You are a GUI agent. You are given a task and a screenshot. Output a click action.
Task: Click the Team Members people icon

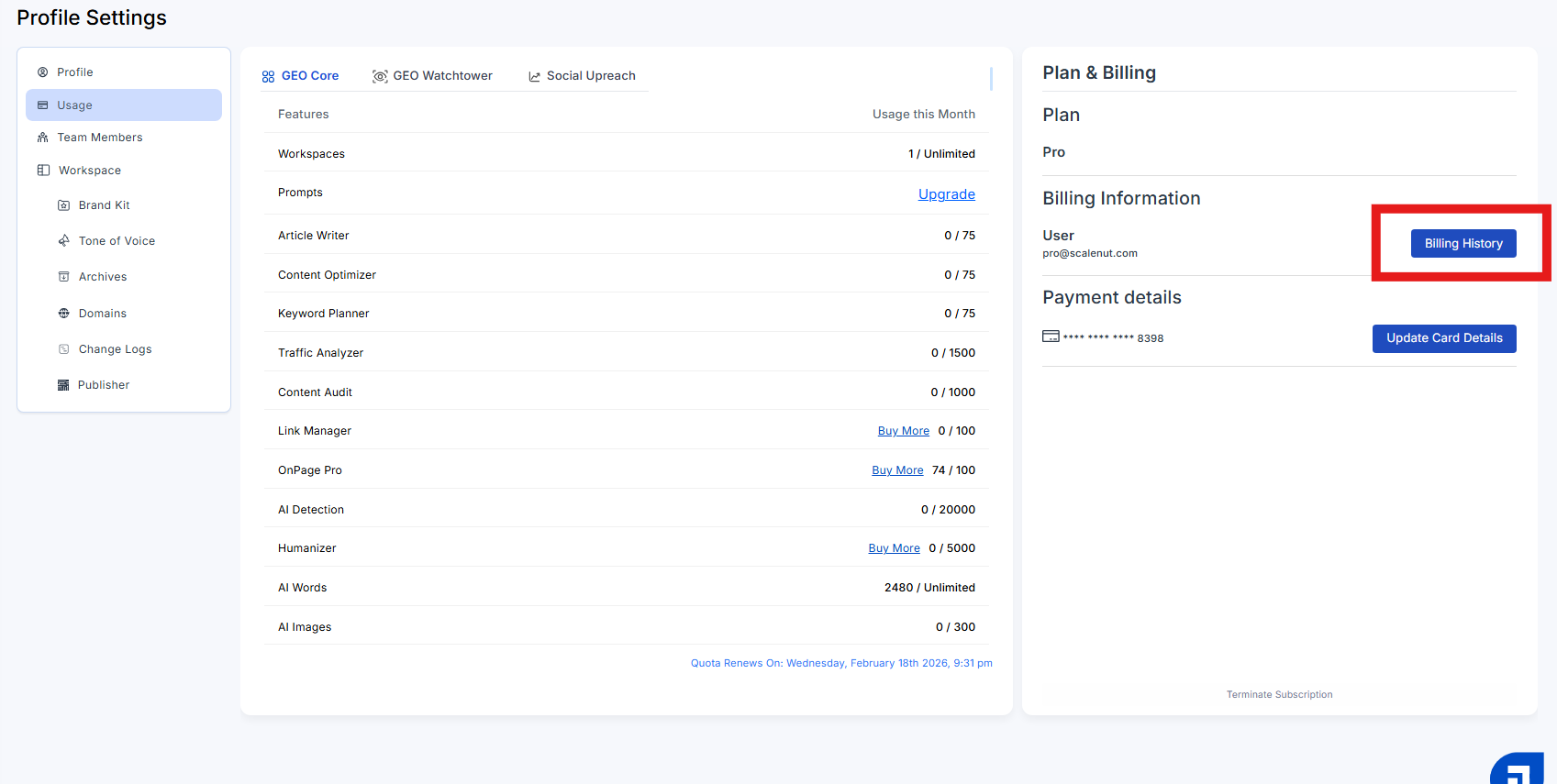[x=42, y=138]
